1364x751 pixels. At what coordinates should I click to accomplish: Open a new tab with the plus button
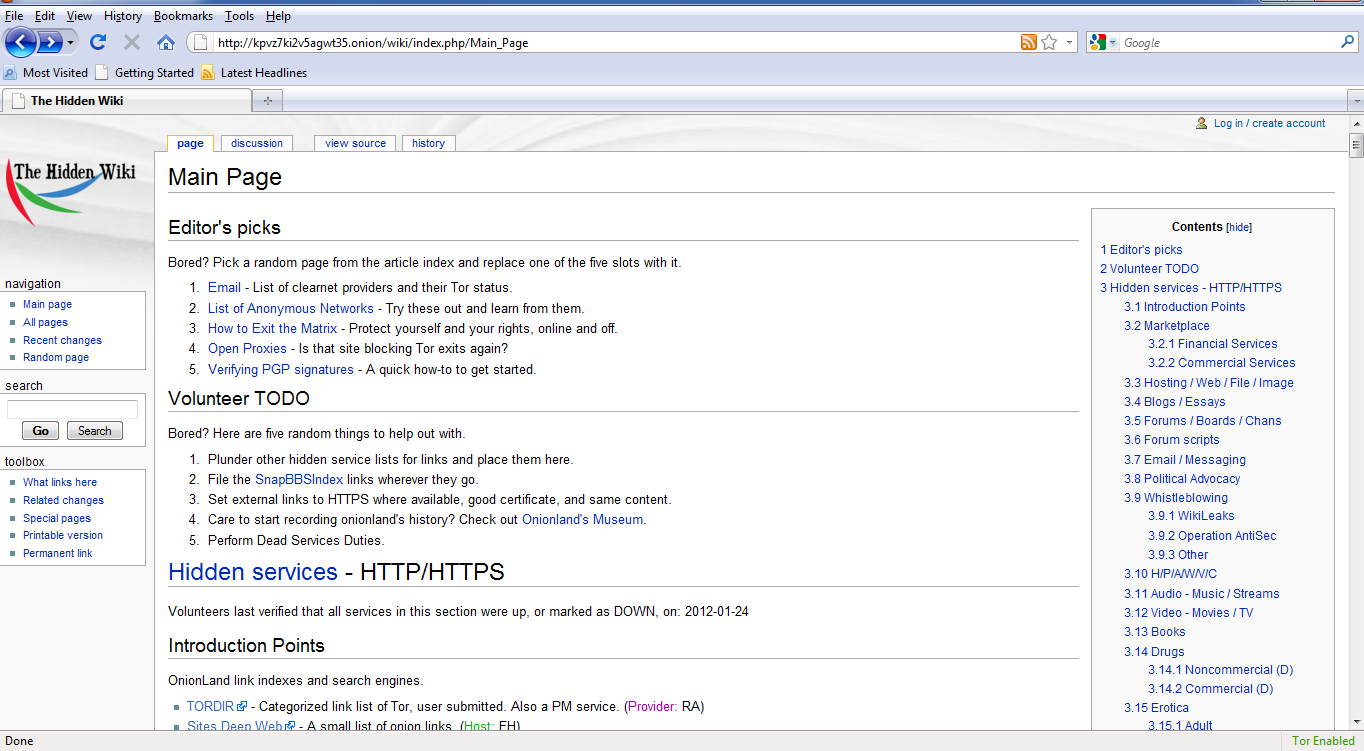[267, 100]
